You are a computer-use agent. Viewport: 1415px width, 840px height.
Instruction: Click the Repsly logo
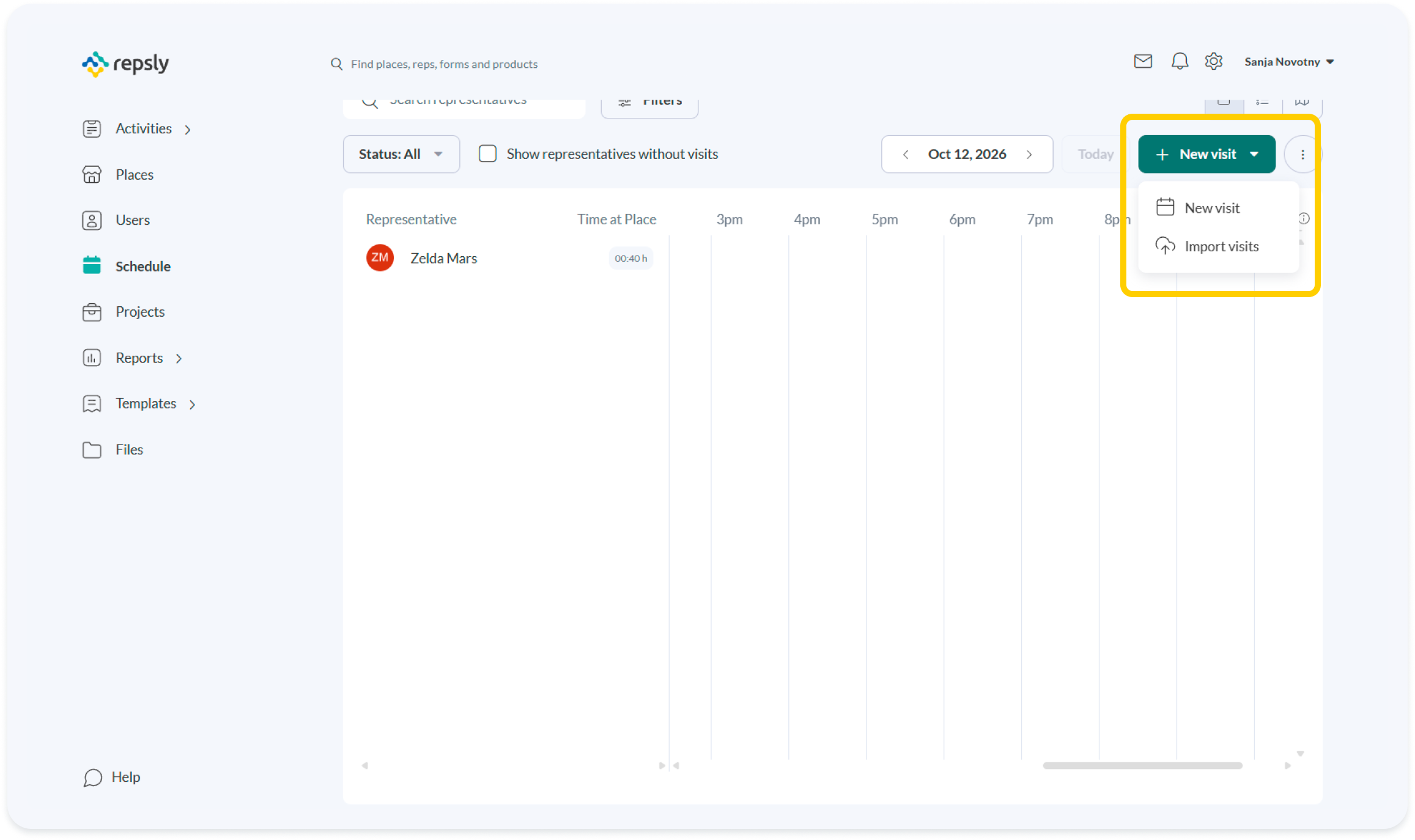[125, 64]
